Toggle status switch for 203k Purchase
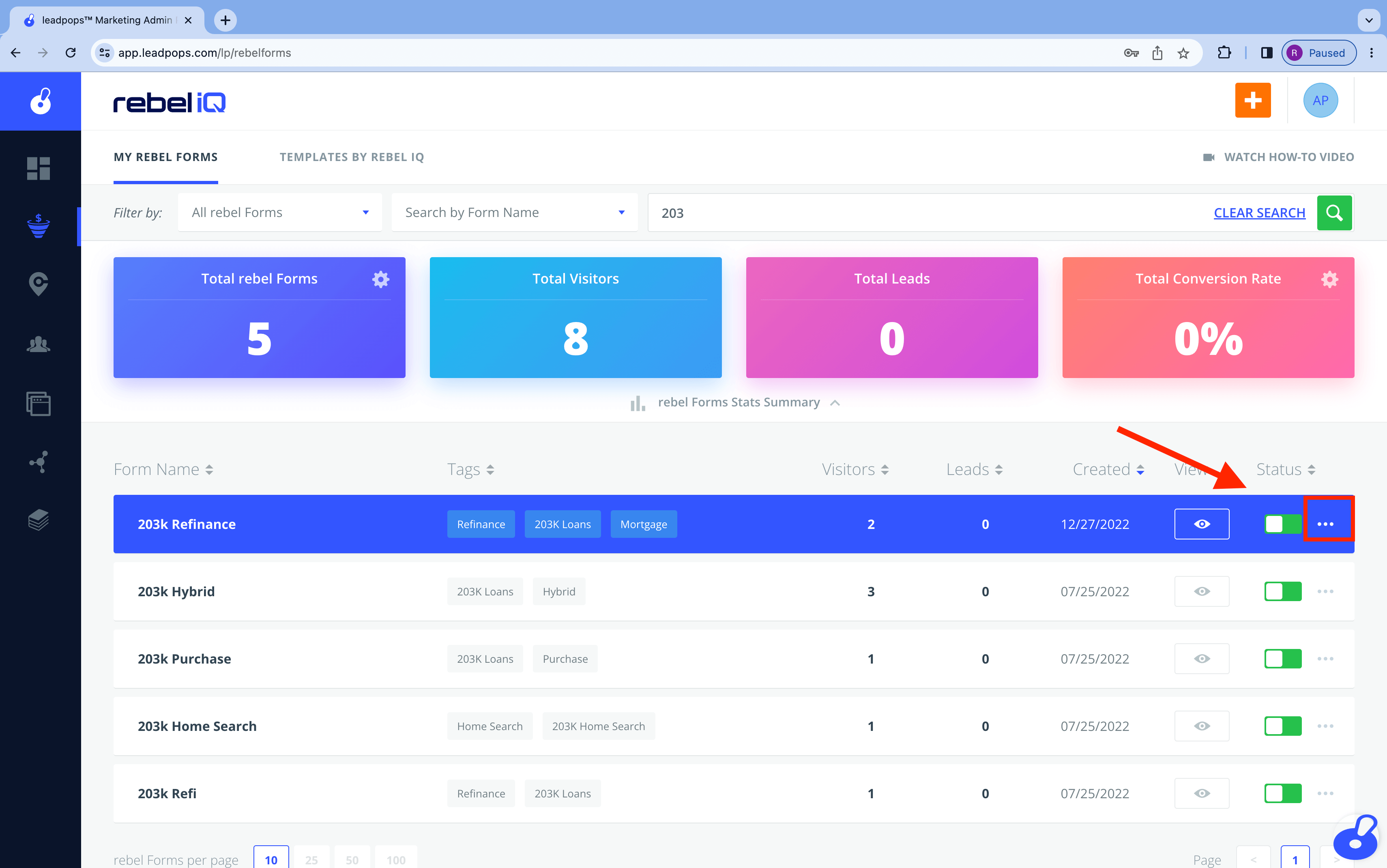The width and height of the screenshot is (1387, 868). 1282,658
